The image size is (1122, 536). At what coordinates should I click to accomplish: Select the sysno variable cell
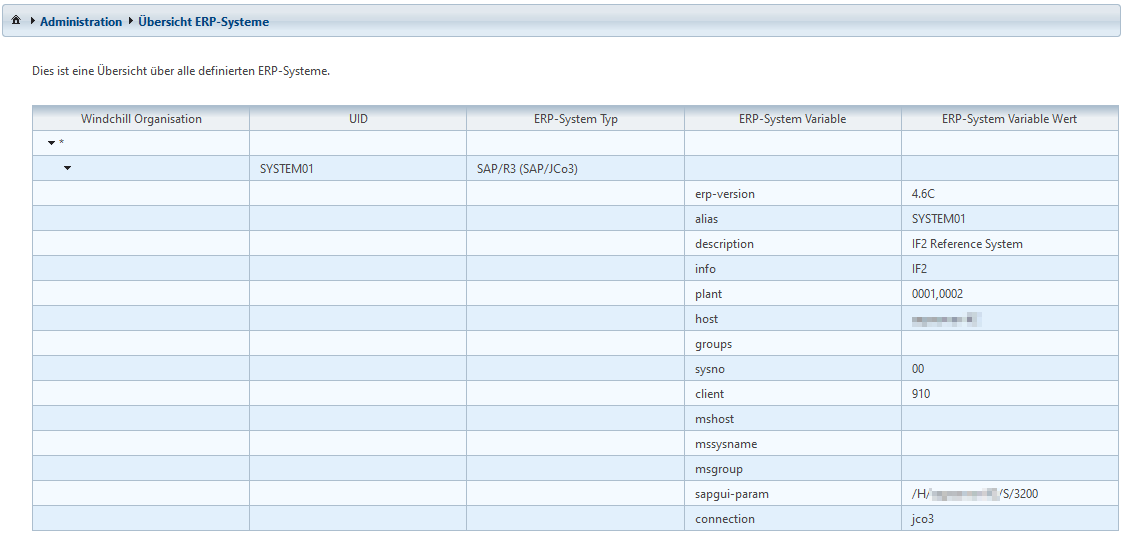tap(711, 369)
